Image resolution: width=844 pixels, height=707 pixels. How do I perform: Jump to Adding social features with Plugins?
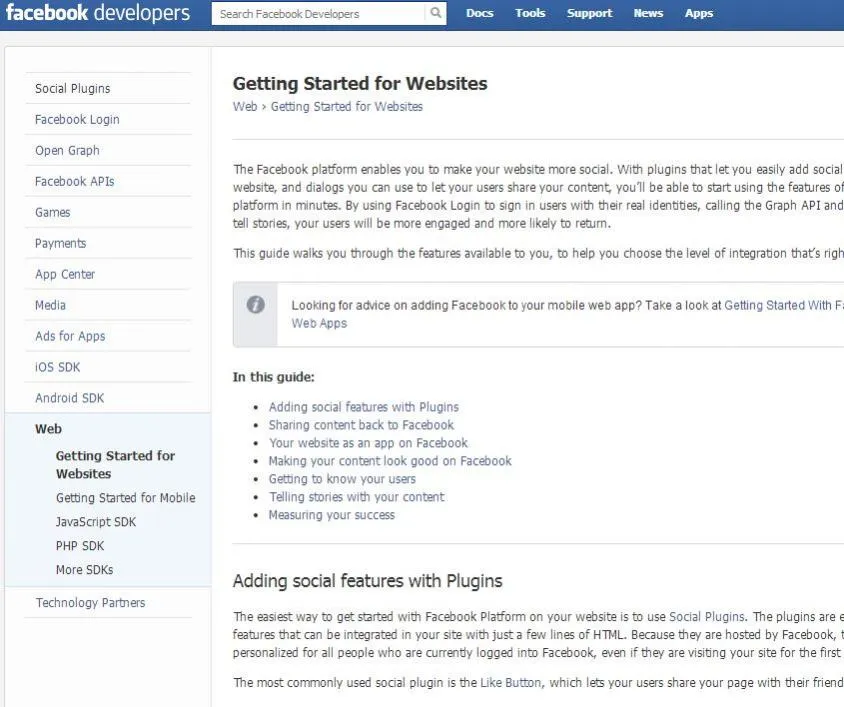(364, 407)
